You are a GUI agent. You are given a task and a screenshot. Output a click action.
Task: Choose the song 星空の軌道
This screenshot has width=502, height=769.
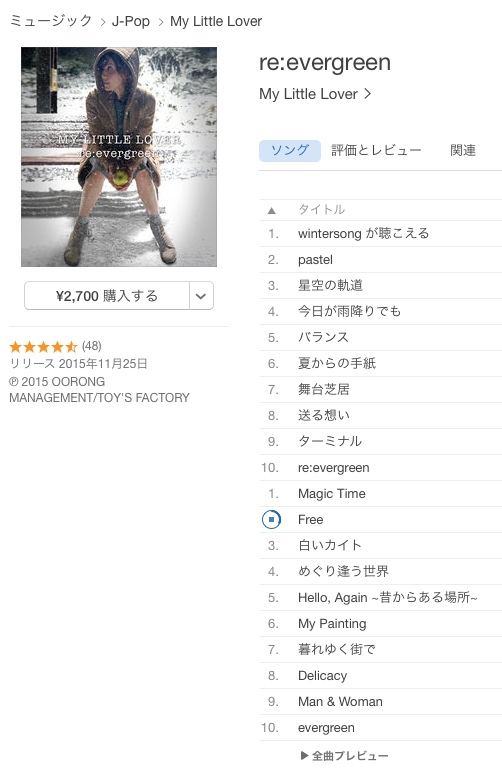[x=380, y=285]
